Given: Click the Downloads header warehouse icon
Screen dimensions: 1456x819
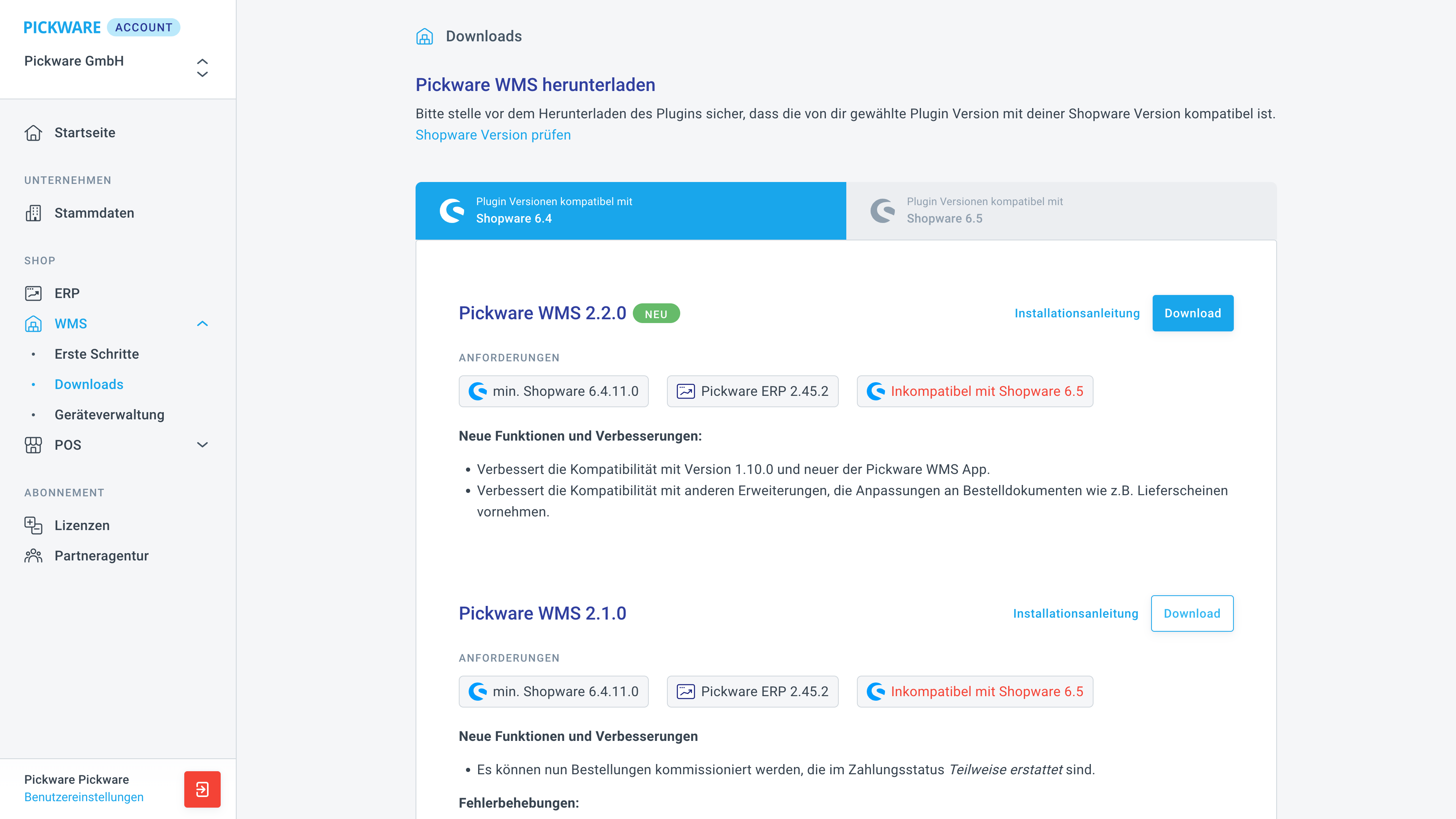Looking at the screenshot, I should [x=425, y=36].
